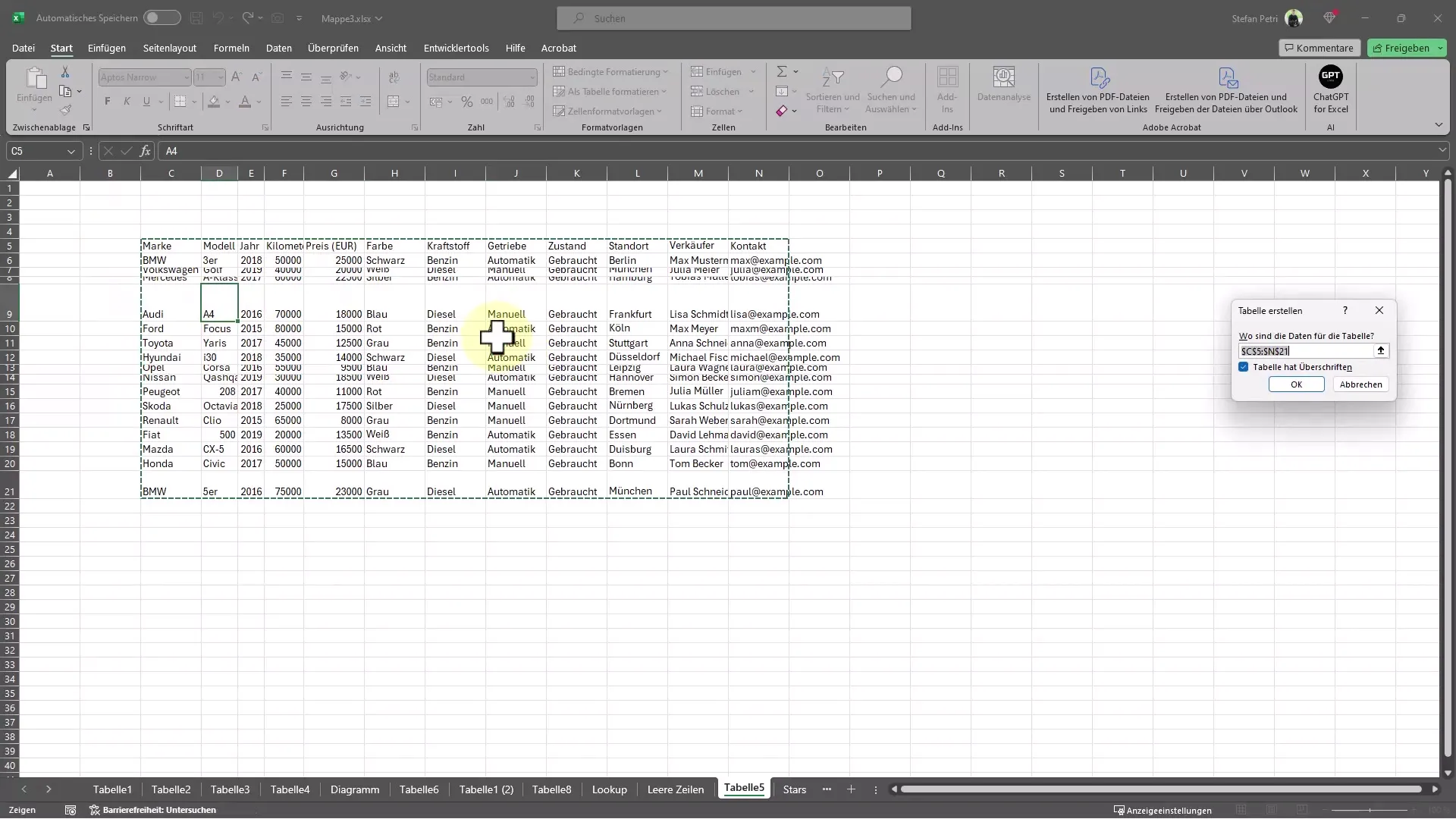Toggle bold formatting in ribbon

[107, 101]
